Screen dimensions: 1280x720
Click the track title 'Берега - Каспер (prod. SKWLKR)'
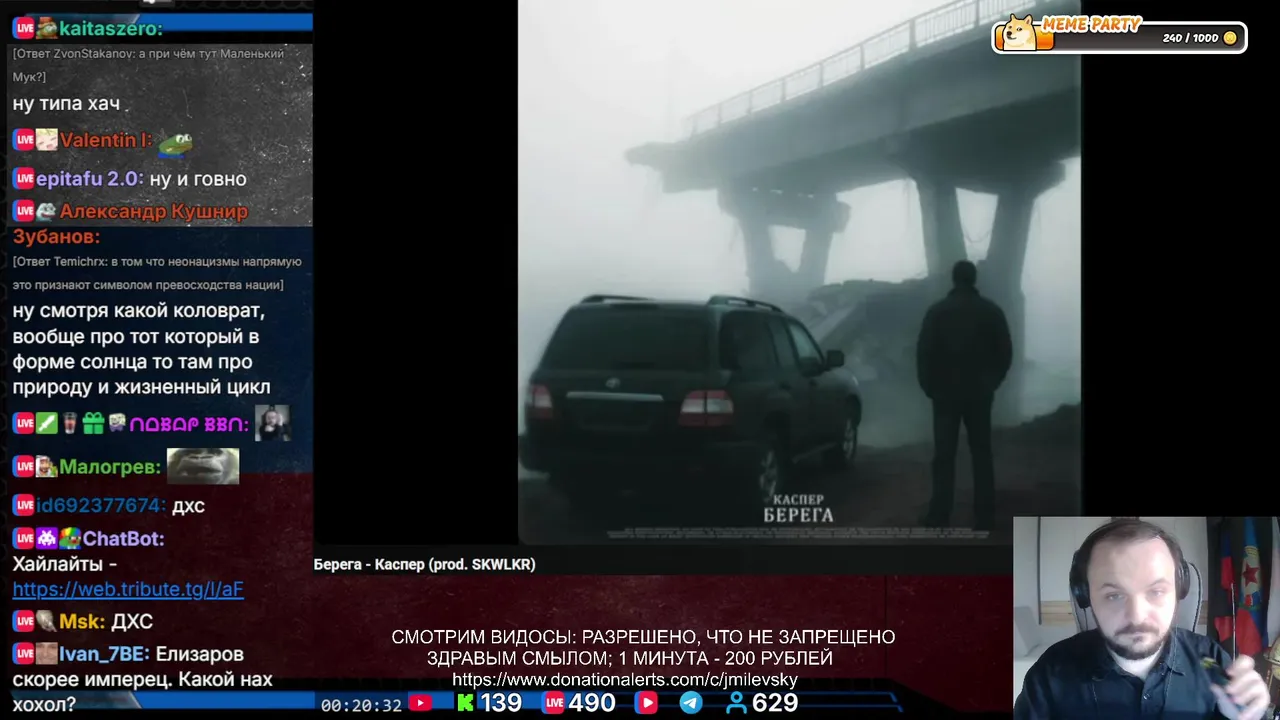coord(424,564)
